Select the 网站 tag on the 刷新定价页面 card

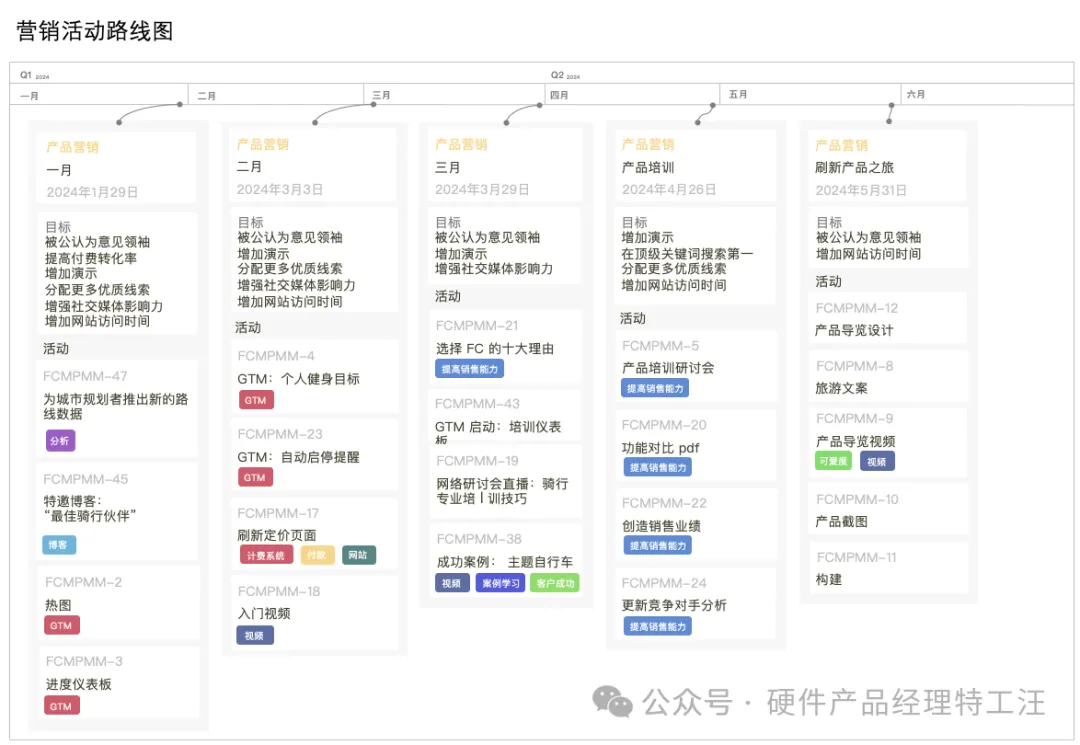pyautogui.click(x=357, y=554)
